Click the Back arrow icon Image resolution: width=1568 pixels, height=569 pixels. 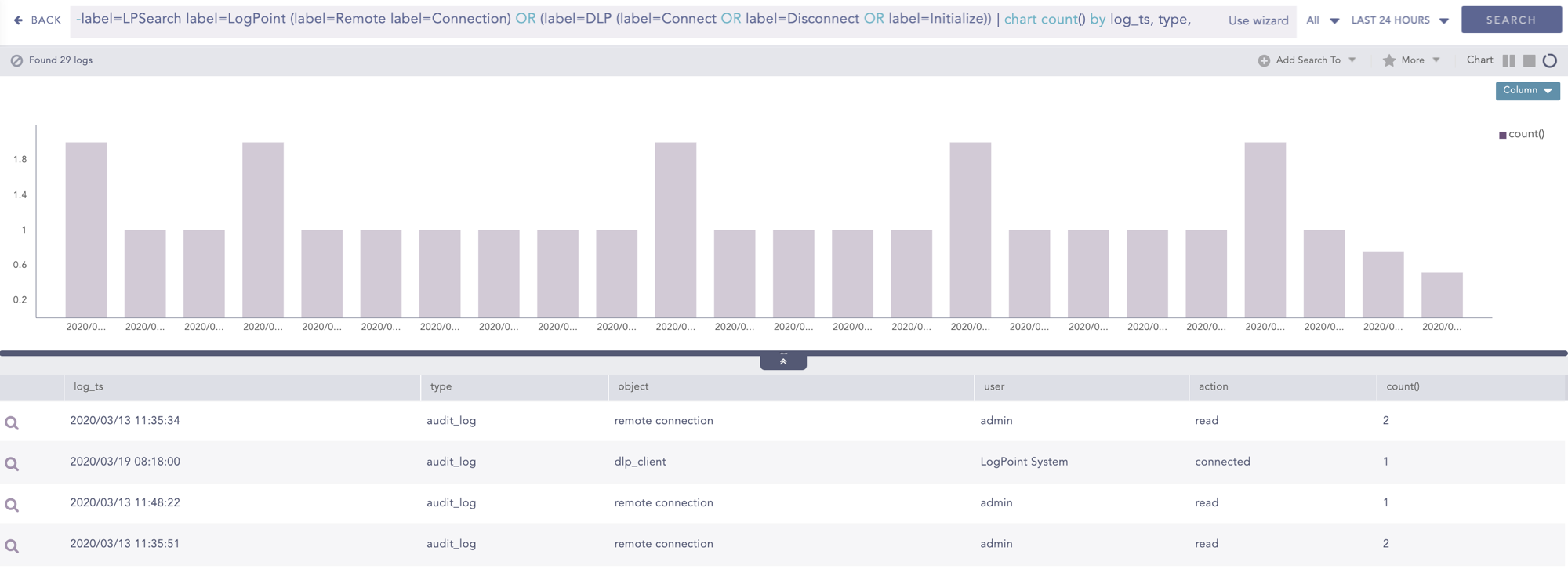click(x=19, y=20)
